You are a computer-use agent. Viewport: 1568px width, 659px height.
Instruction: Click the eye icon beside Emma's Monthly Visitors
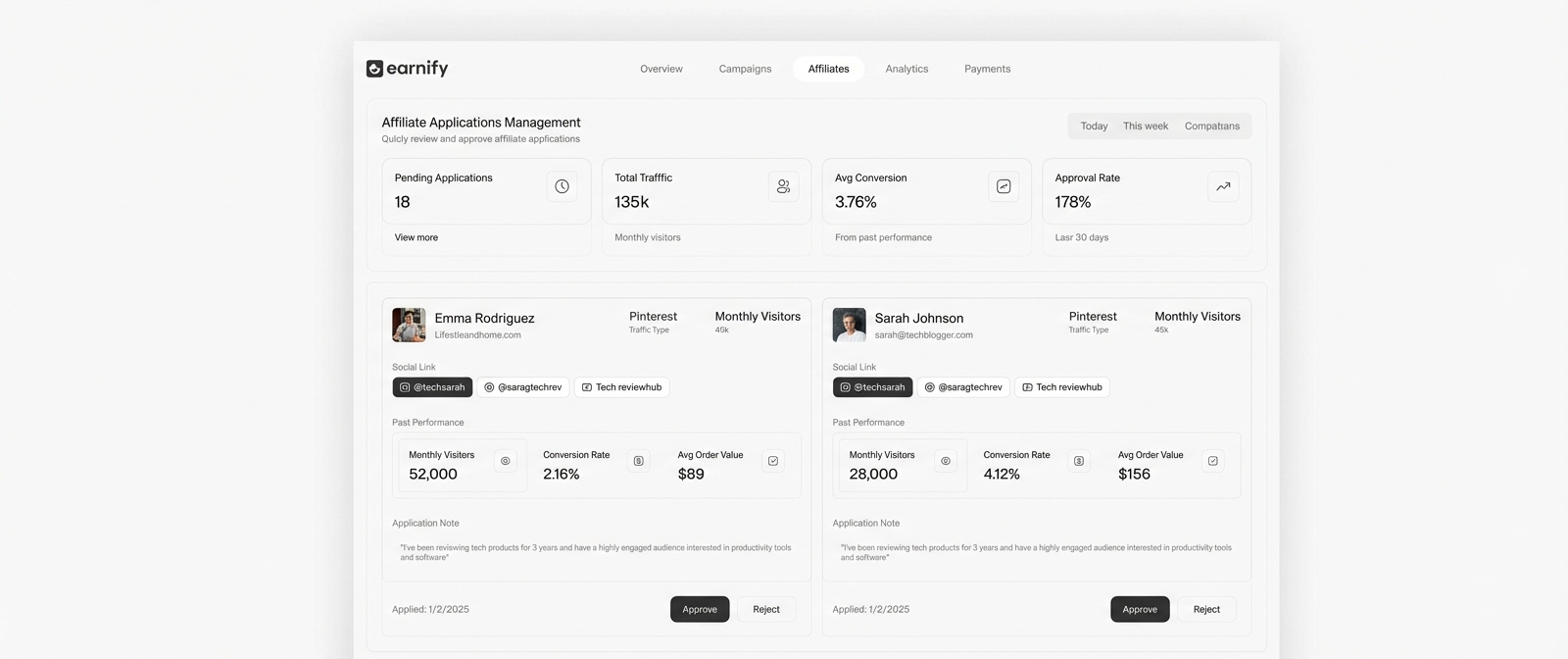(506, 461)
